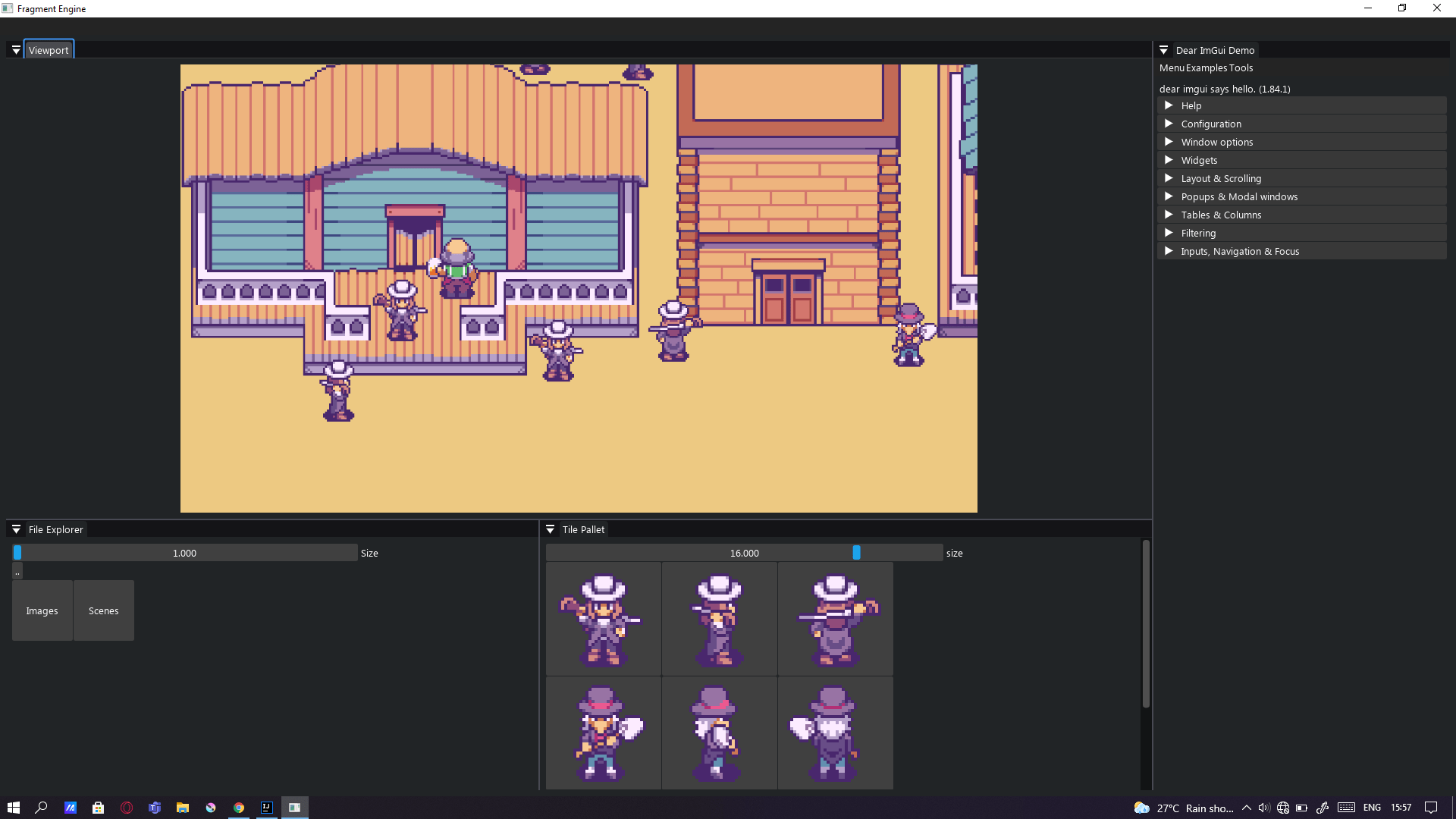
Task: Open the Scenes folder in File Explorer
Action: (103, 610)
